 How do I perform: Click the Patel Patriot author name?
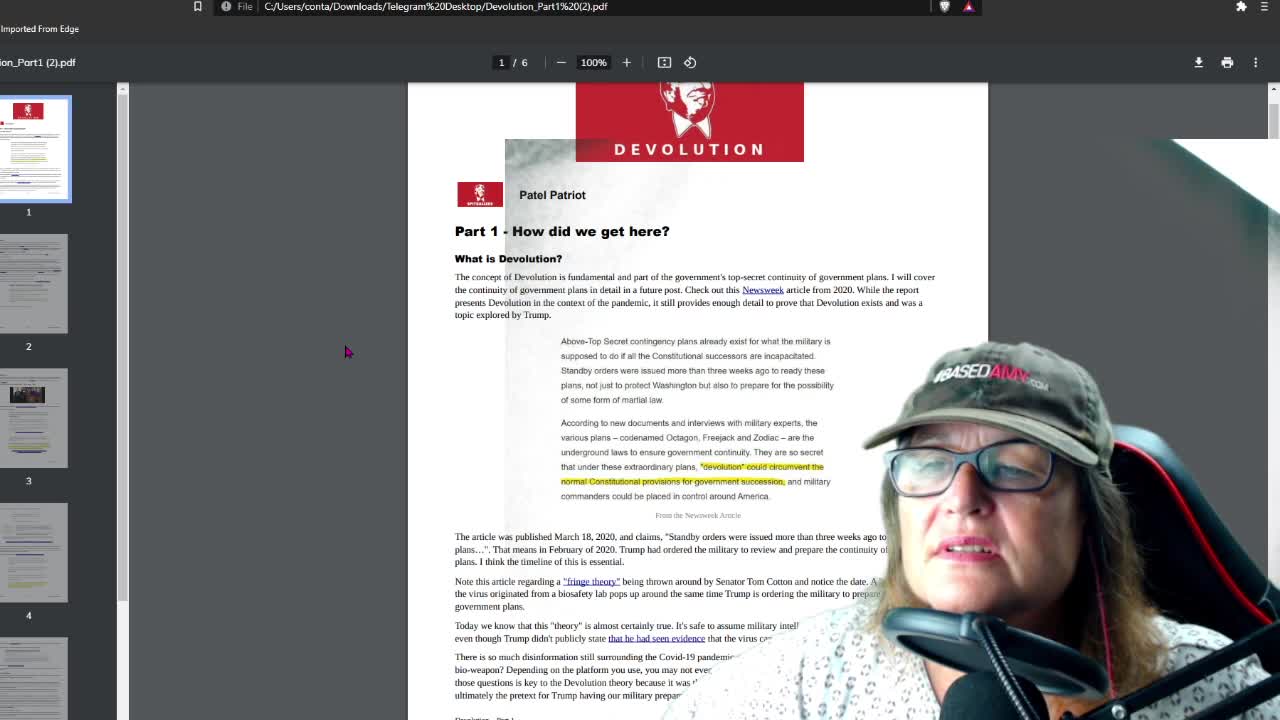coord(552,196)
